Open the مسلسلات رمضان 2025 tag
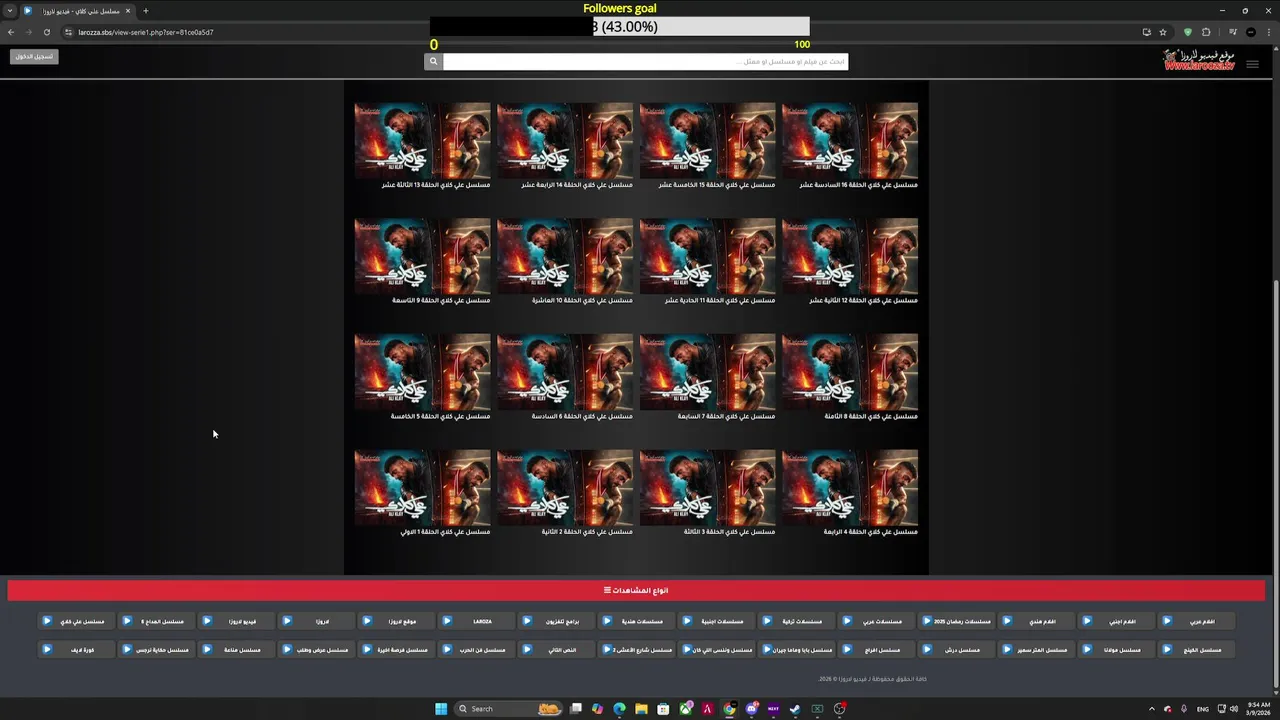 (956, 621)
